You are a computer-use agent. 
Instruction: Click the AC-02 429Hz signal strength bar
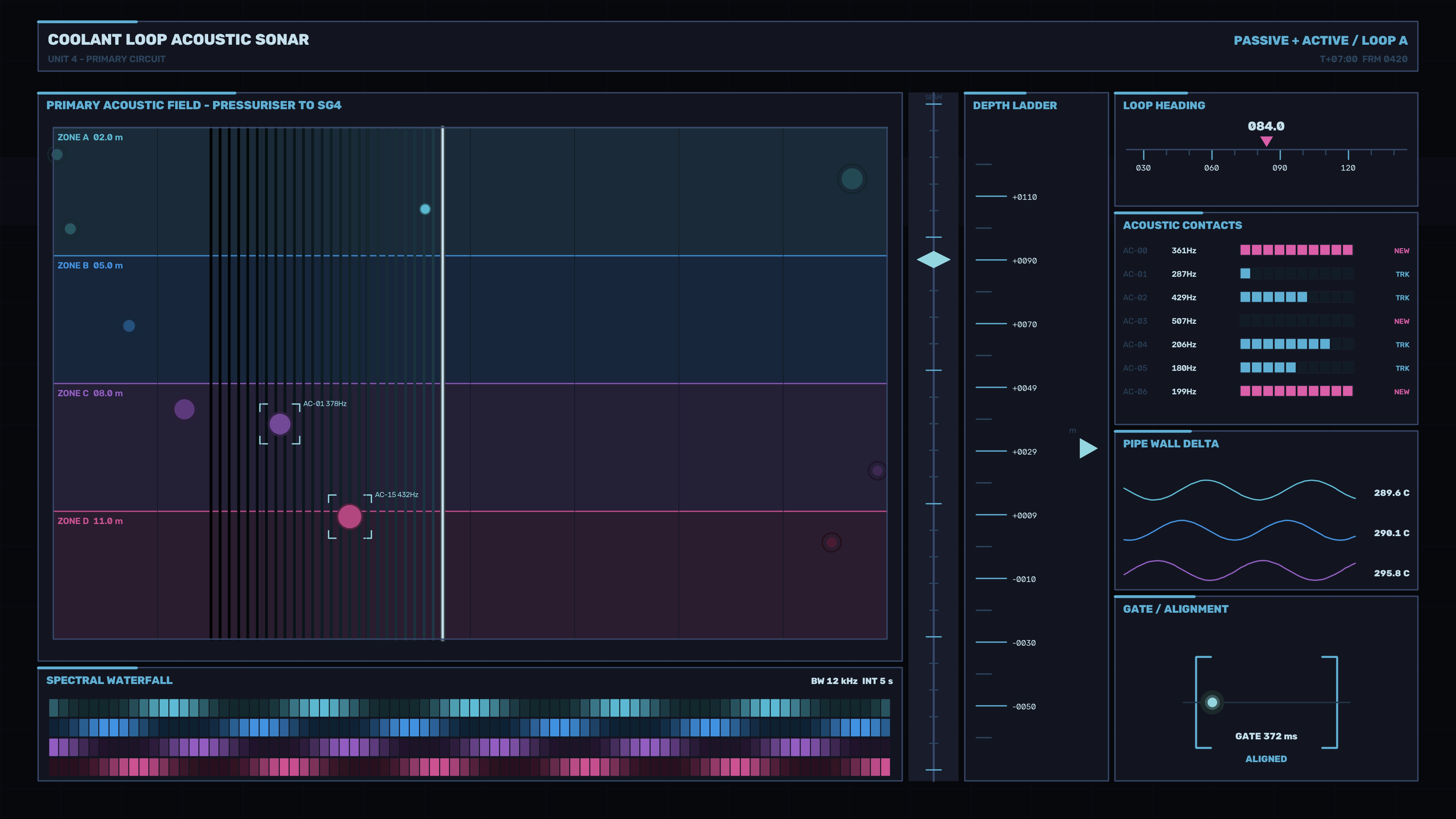1297,297
